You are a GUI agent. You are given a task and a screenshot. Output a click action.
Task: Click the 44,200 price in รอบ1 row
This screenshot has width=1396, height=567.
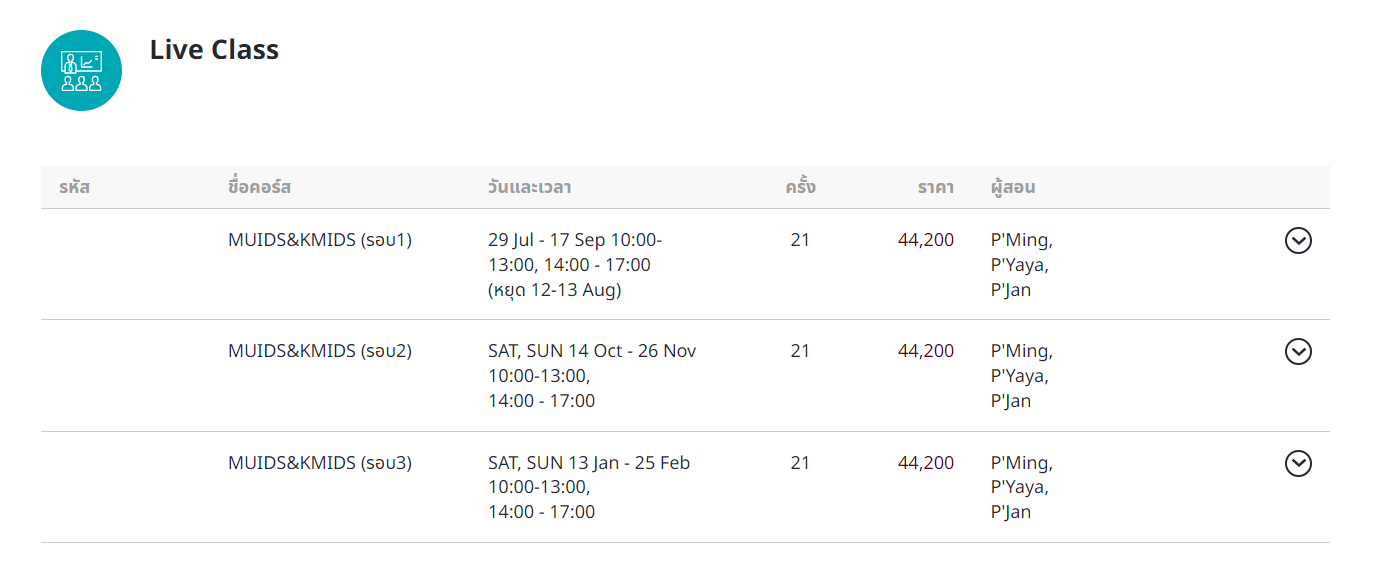[926, 240]
